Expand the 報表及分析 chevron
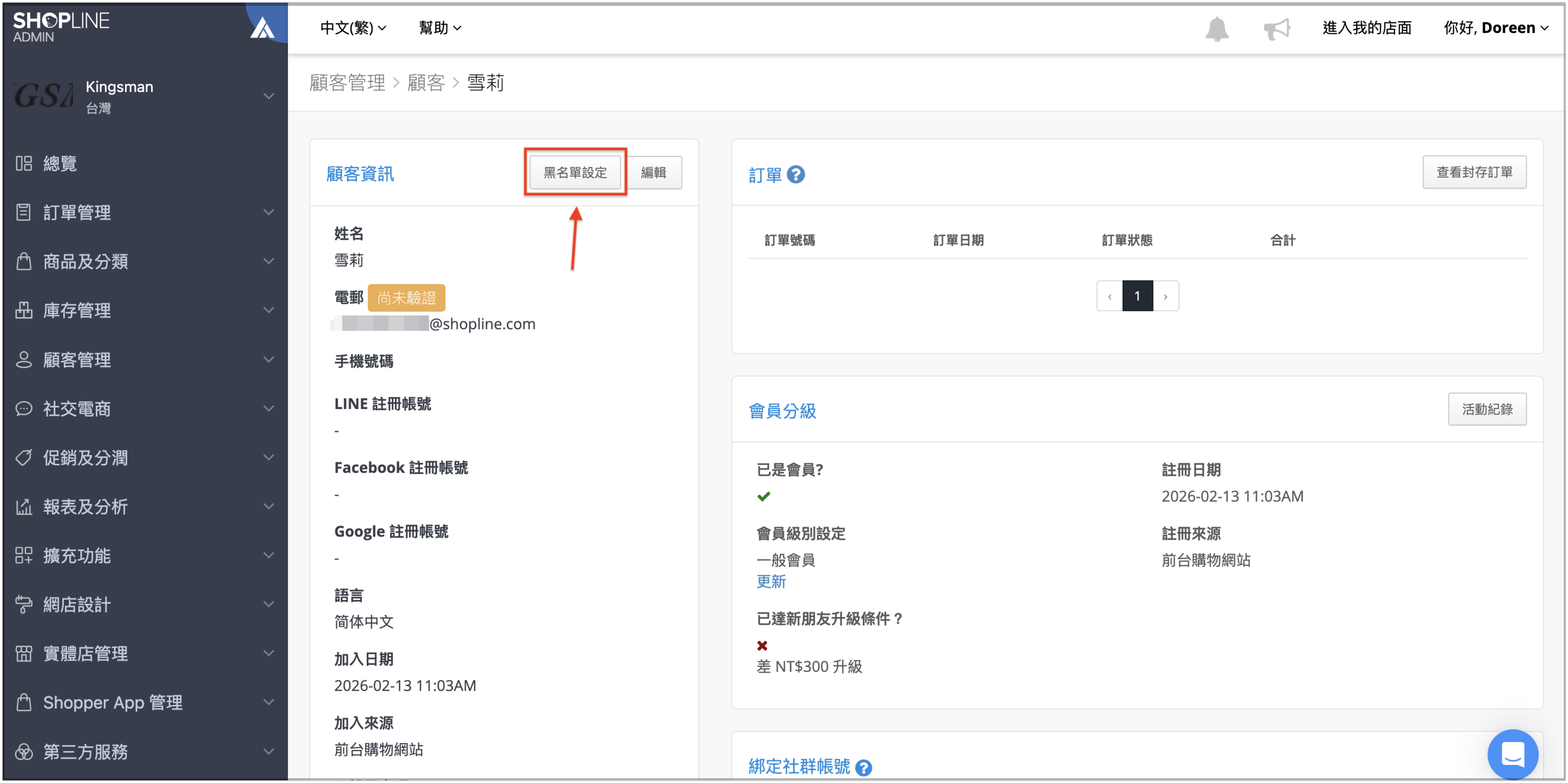The width and height of the screenshot is (1568, 783). pyautogui.click(x=269, y=506)
